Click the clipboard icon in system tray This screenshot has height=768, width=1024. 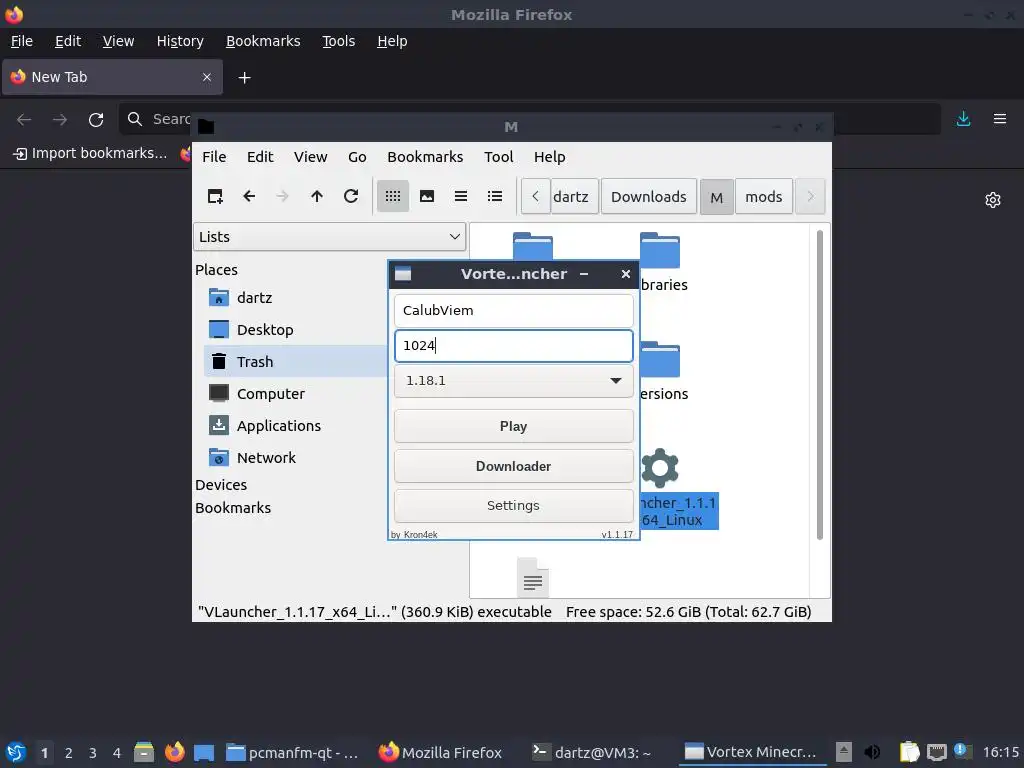909,752
